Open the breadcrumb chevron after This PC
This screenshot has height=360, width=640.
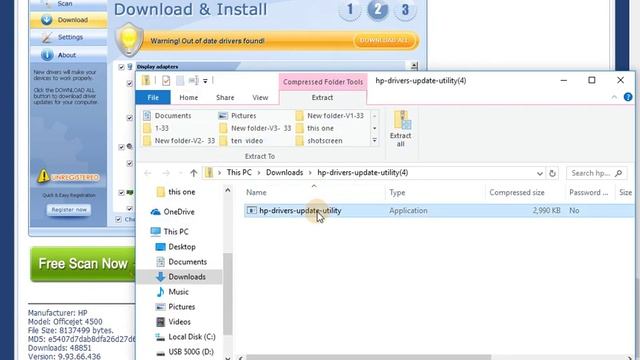(259, 173)
